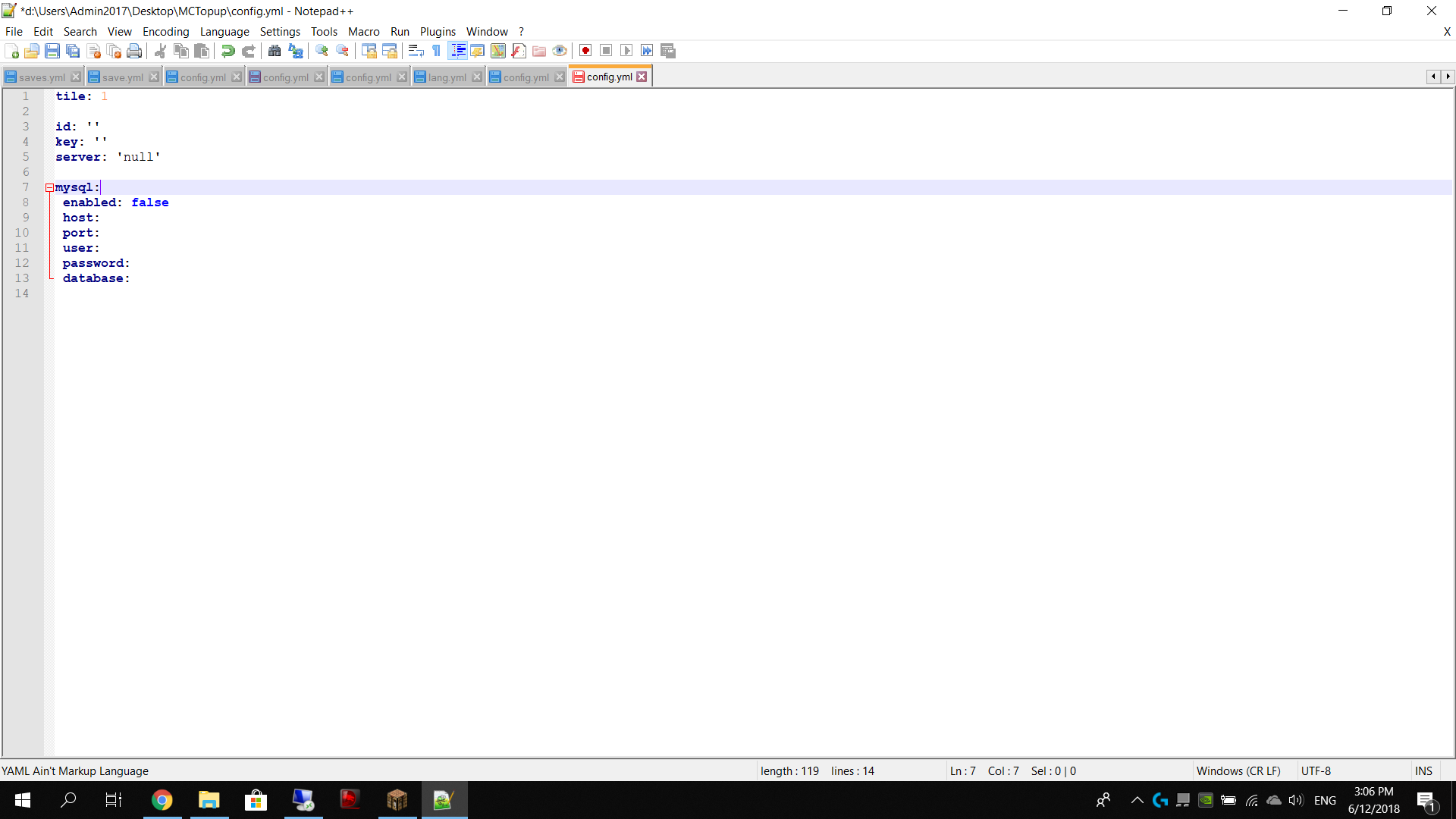
Task: Click the INS mode indicator in status bar
Action: pos(1423,770)
